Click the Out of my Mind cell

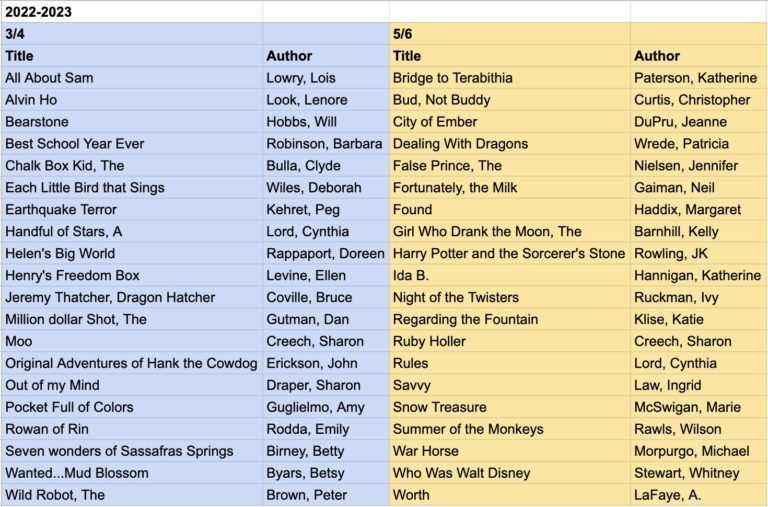[x=132, y=385]
